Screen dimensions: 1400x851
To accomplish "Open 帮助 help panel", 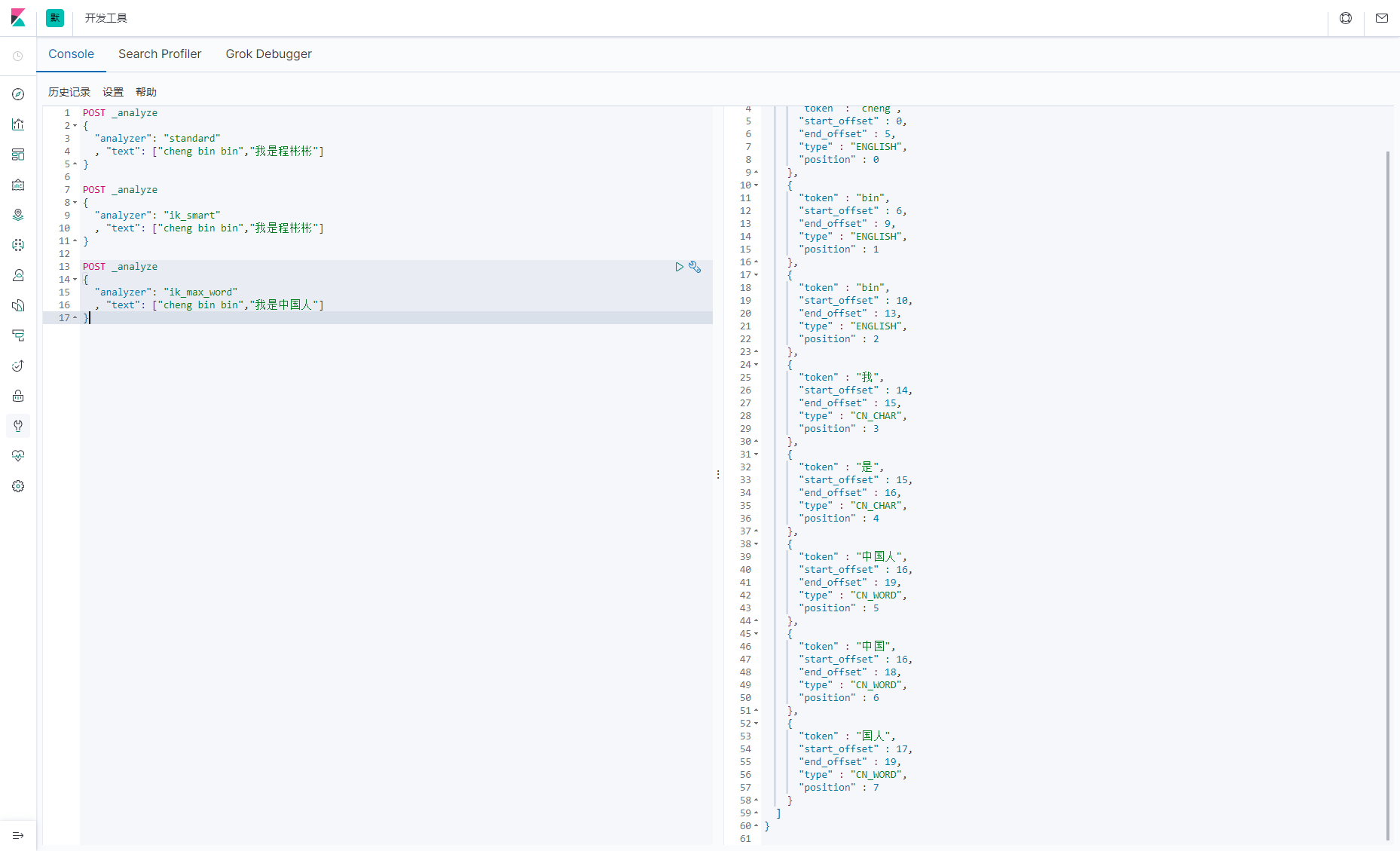I will (146, 92).
